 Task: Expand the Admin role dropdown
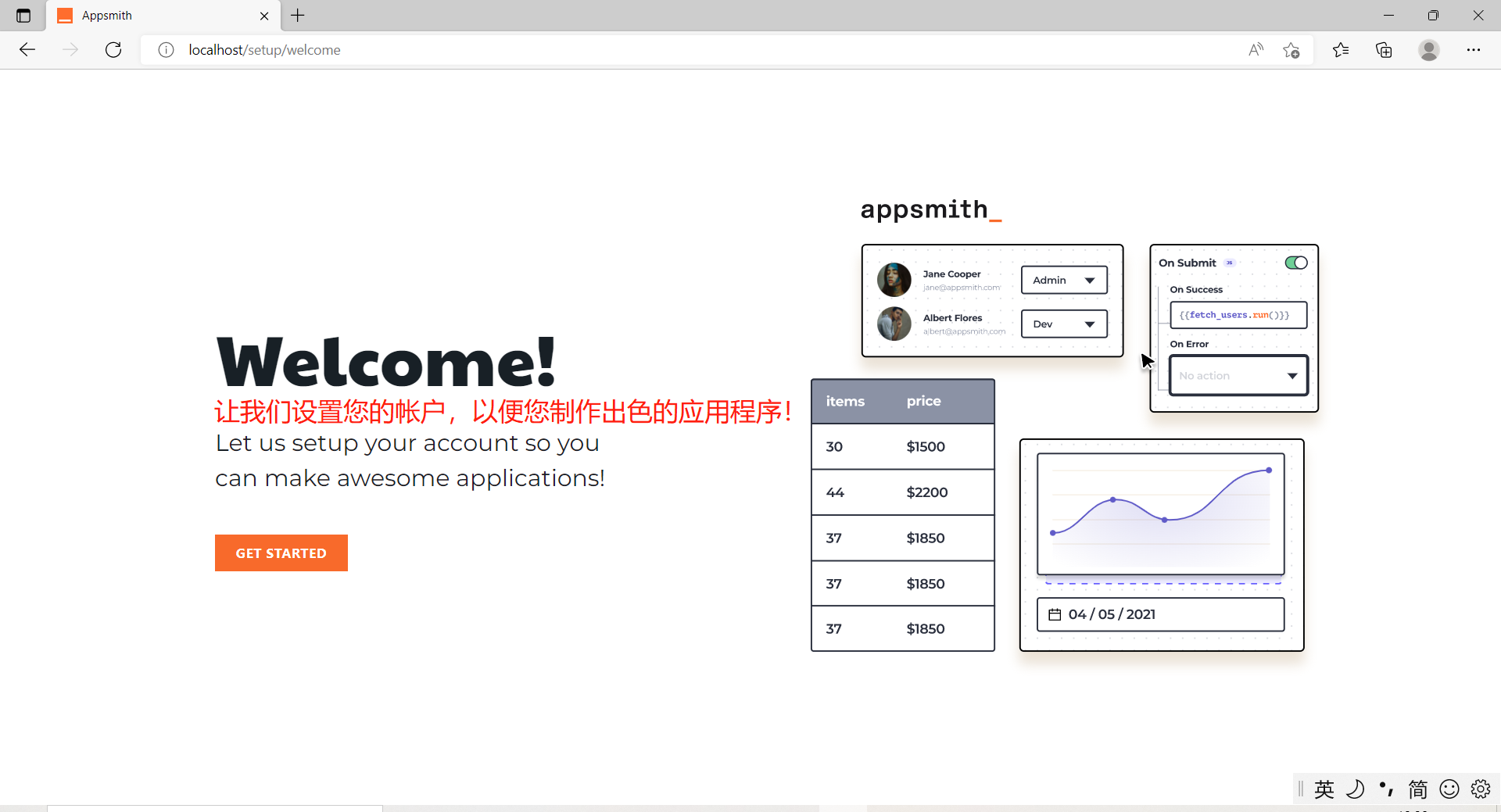click(1063, 280)
